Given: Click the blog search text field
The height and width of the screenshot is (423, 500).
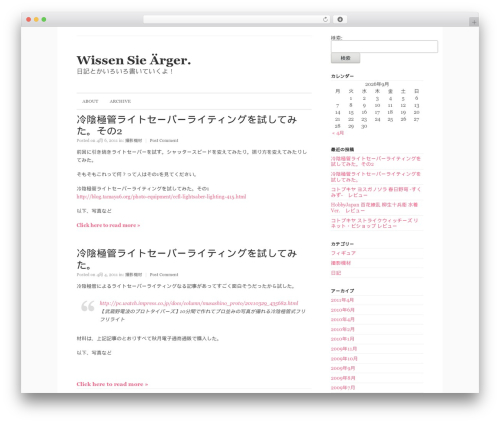Looking at the screenshot, I should (x=384, y=46).
